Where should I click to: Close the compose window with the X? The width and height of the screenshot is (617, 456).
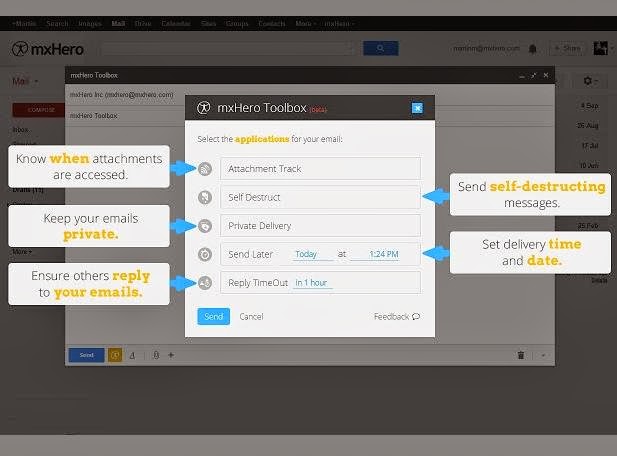pyautogui.click(x=546, y=75)
